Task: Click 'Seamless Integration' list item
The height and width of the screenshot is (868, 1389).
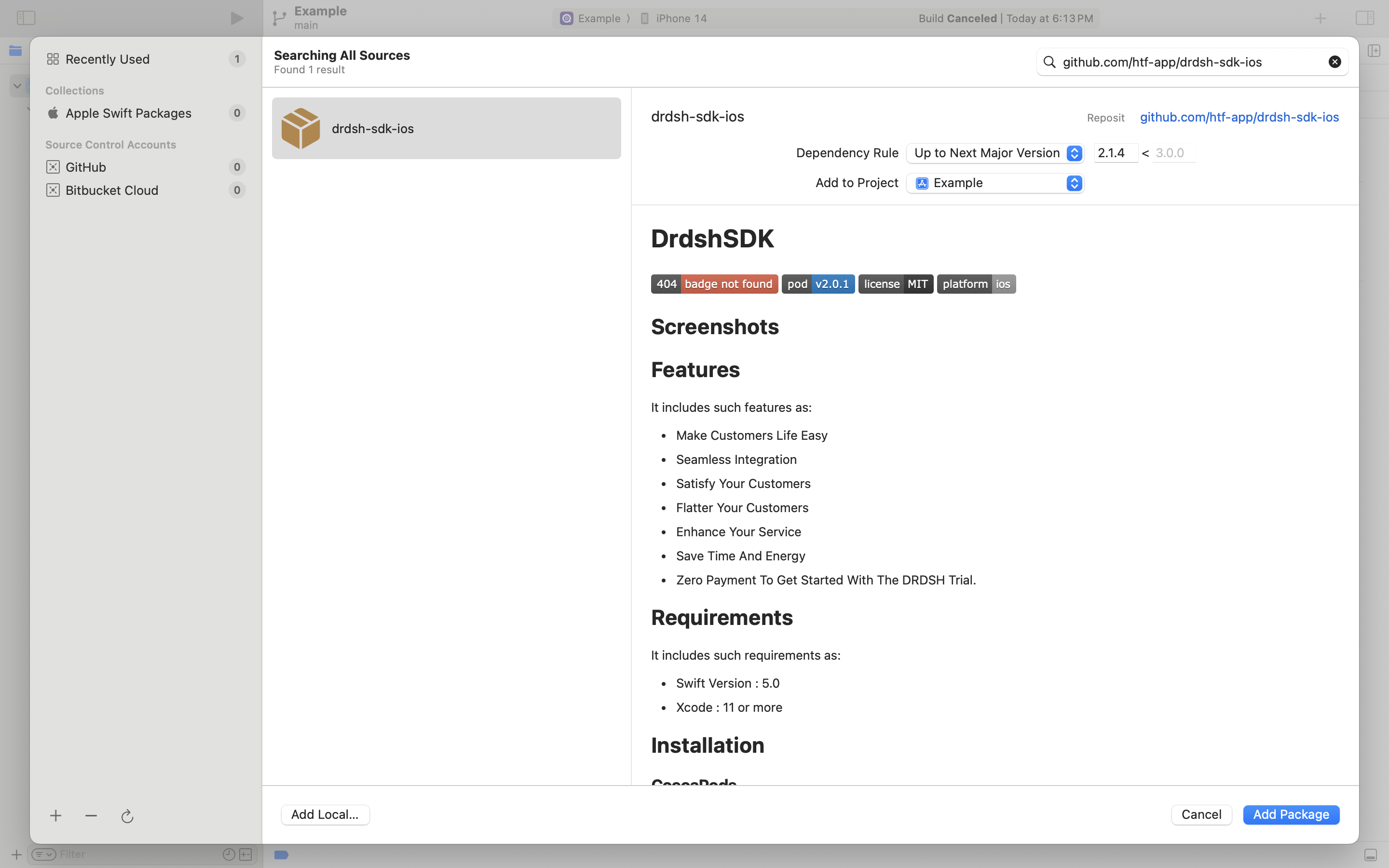Action: (x=736, y=459)
